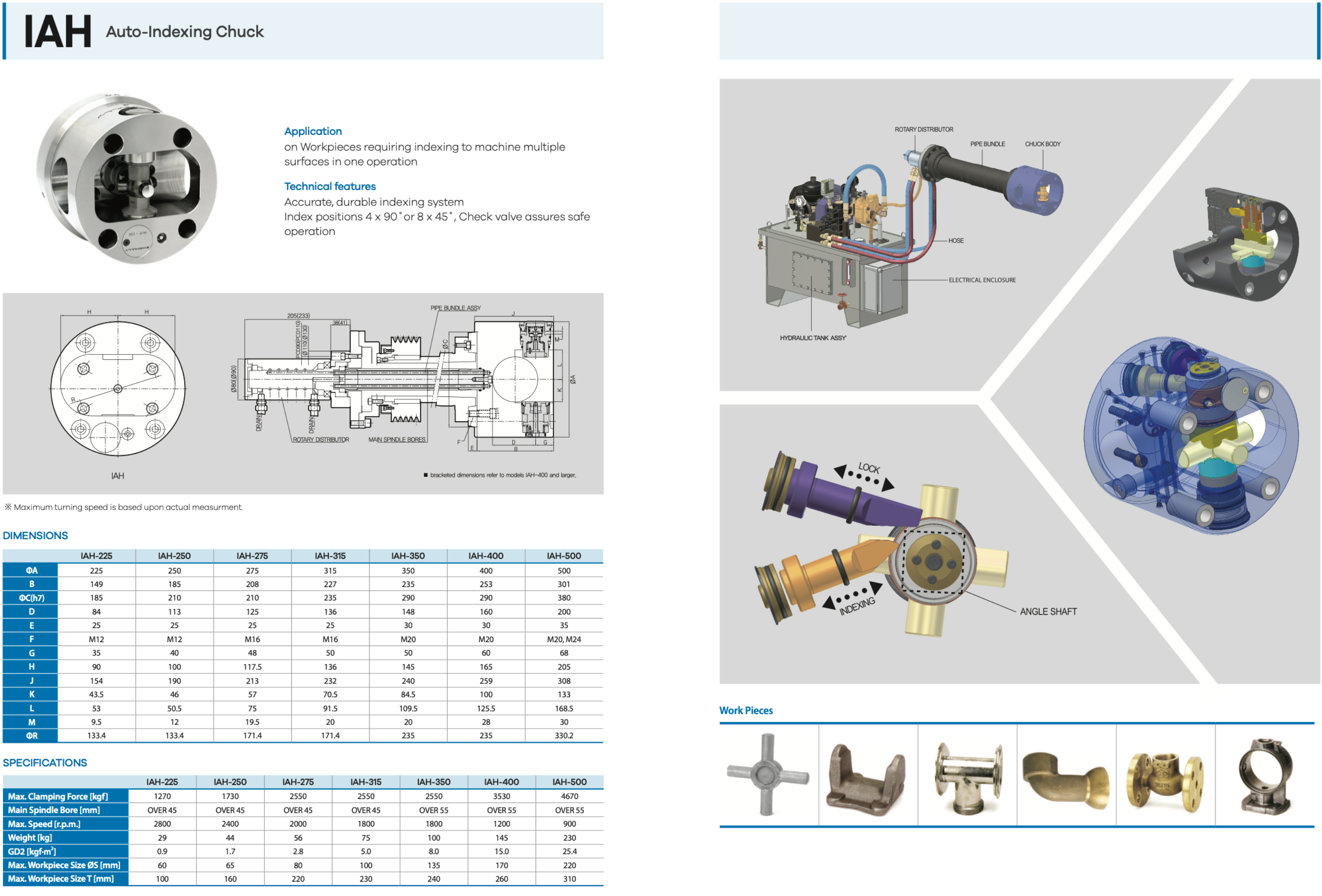
Task: Click the cutaway chuck body render
Action: coord(1235,245)
